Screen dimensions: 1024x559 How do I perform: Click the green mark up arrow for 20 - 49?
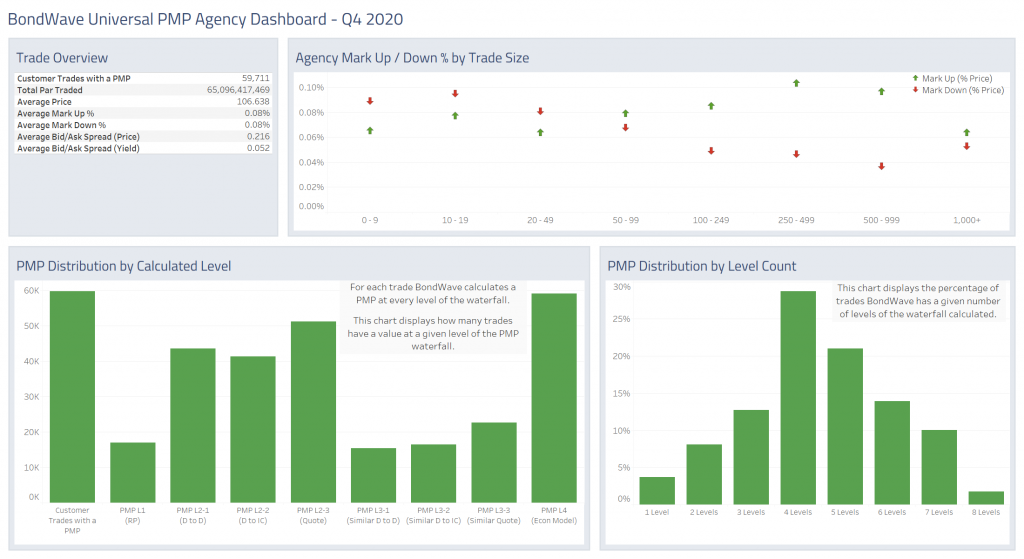540,133
